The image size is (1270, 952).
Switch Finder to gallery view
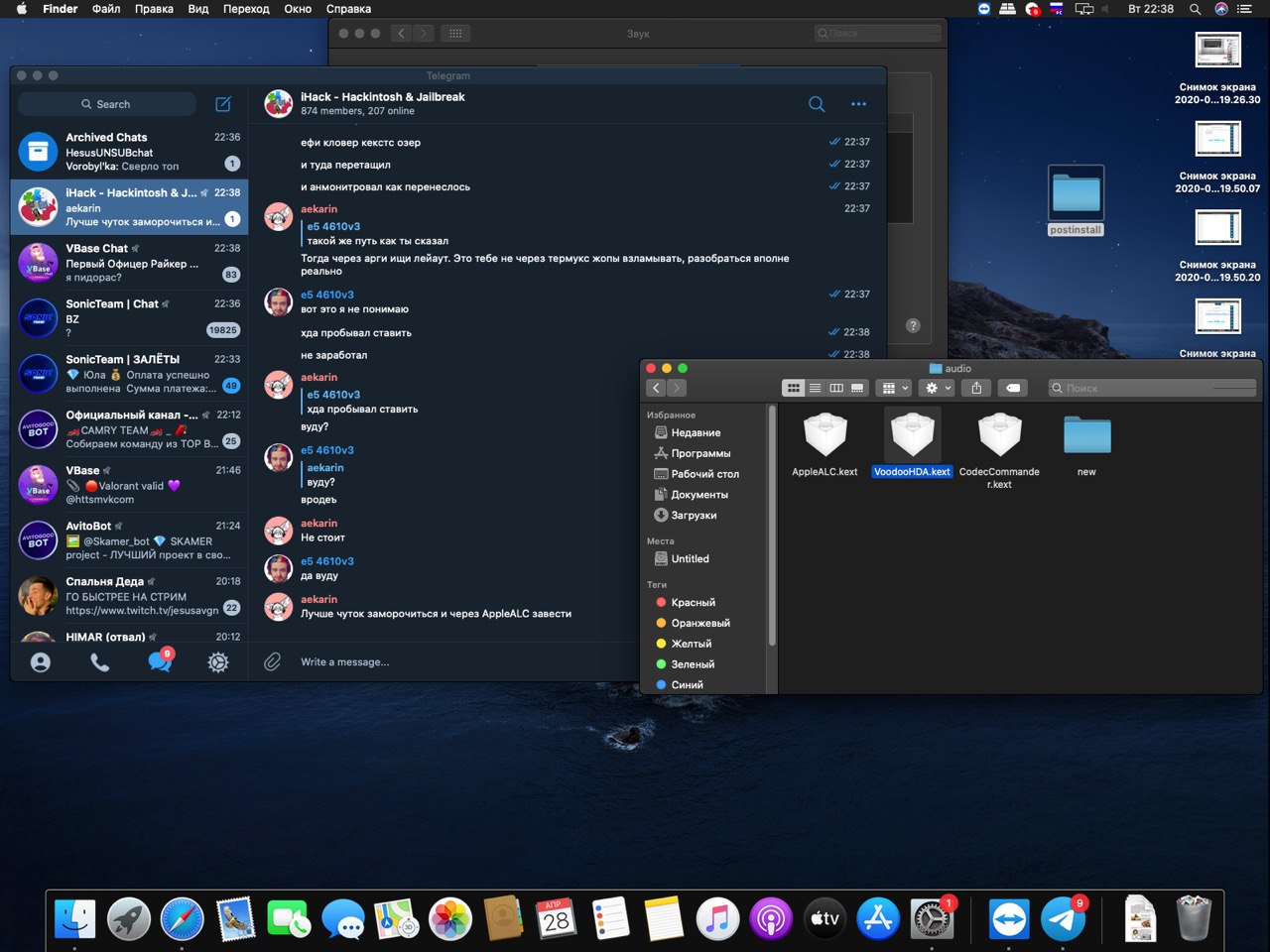(x=858, y=388)
